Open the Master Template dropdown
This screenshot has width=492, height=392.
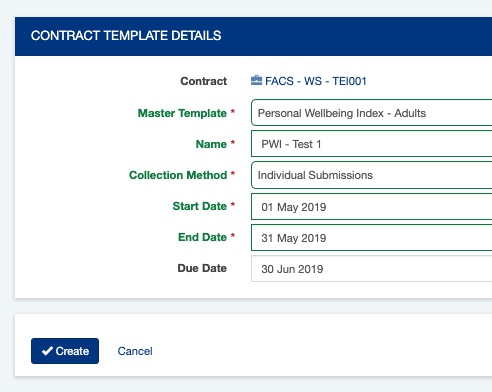[371, 113]
